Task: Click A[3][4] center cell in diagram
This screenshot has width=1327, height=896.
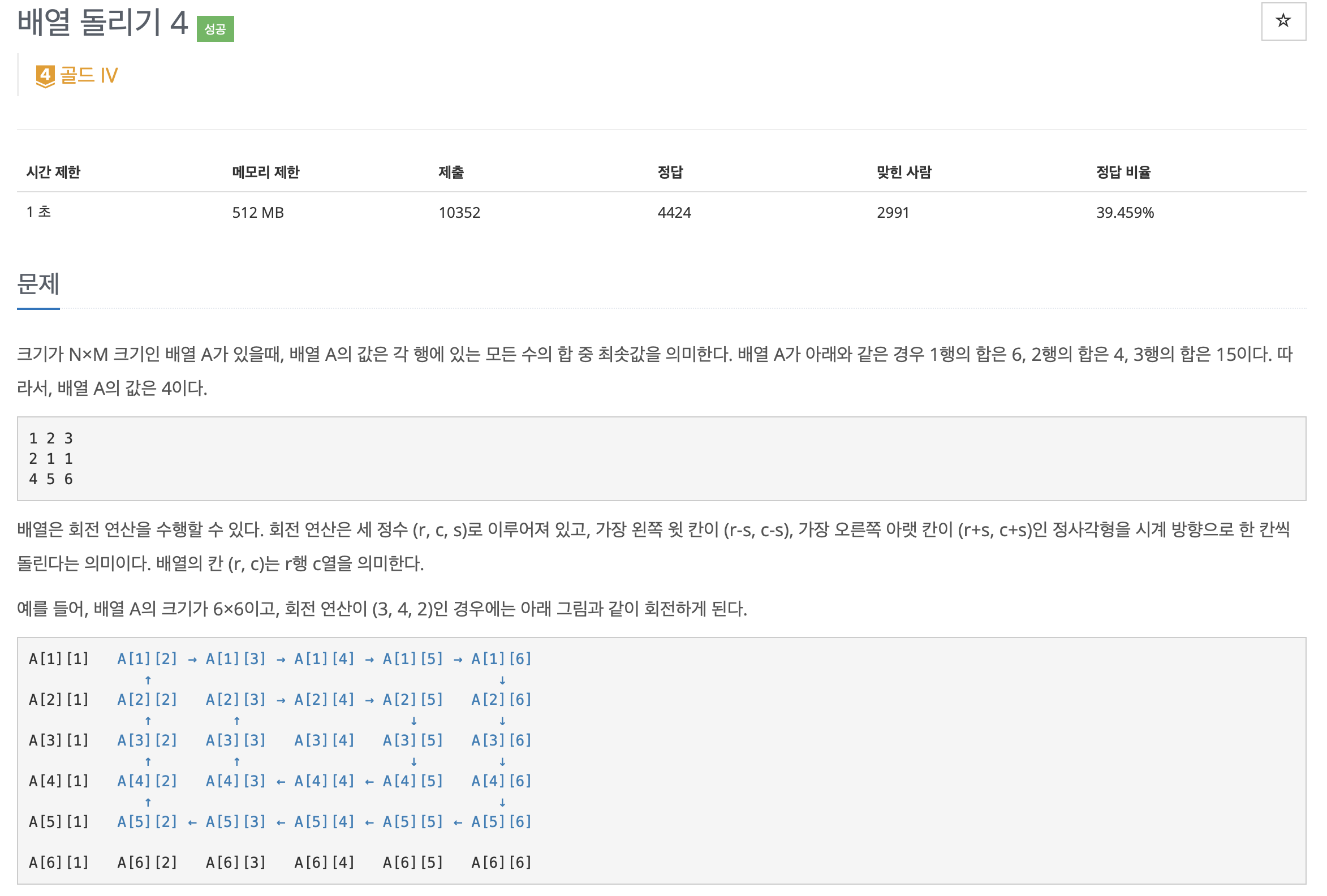Action: tap(324, 740)
